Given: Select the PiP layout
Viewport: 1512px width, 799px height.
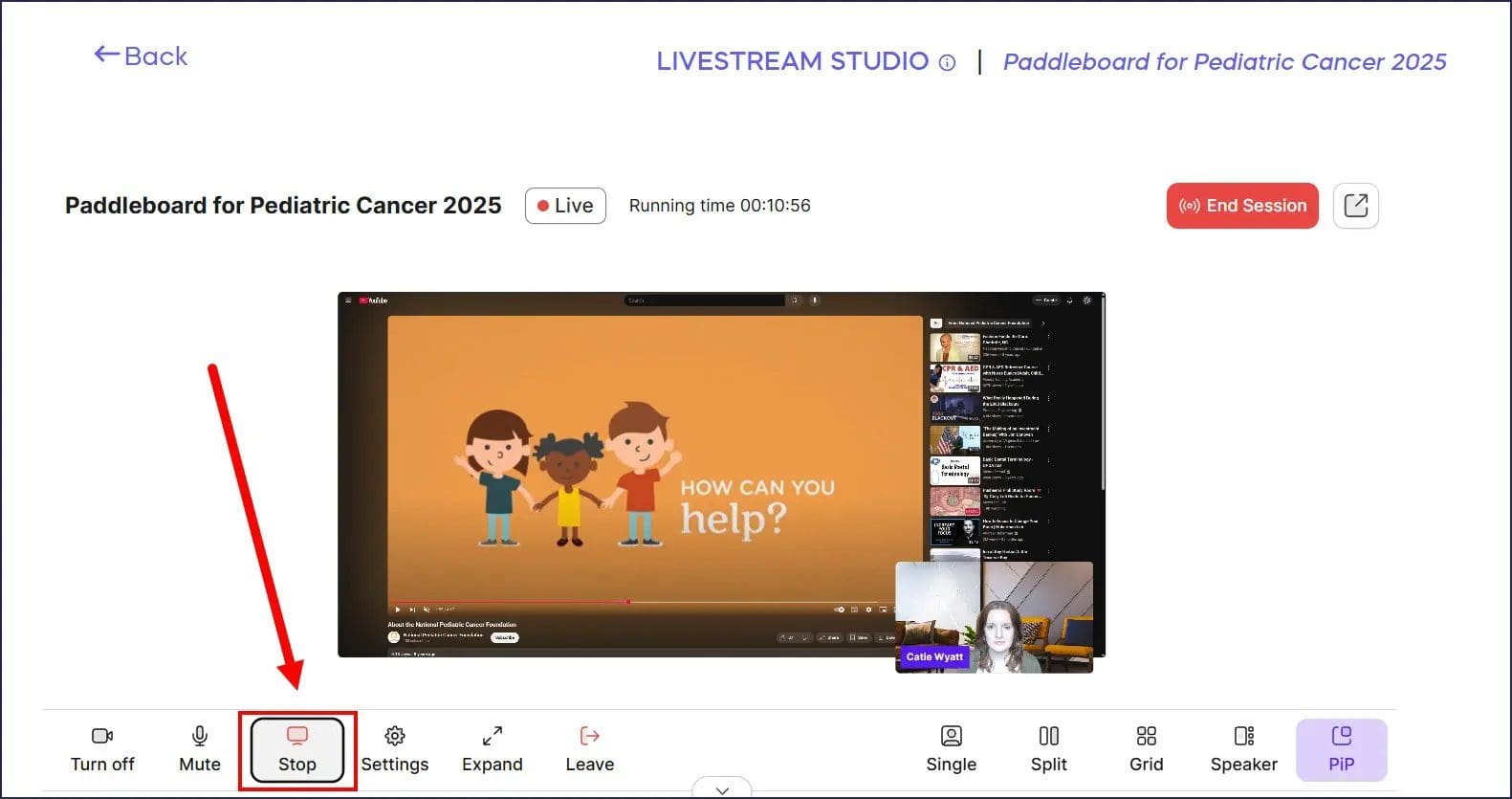Looking at the screenshot, I should [x=1341, y=749].
